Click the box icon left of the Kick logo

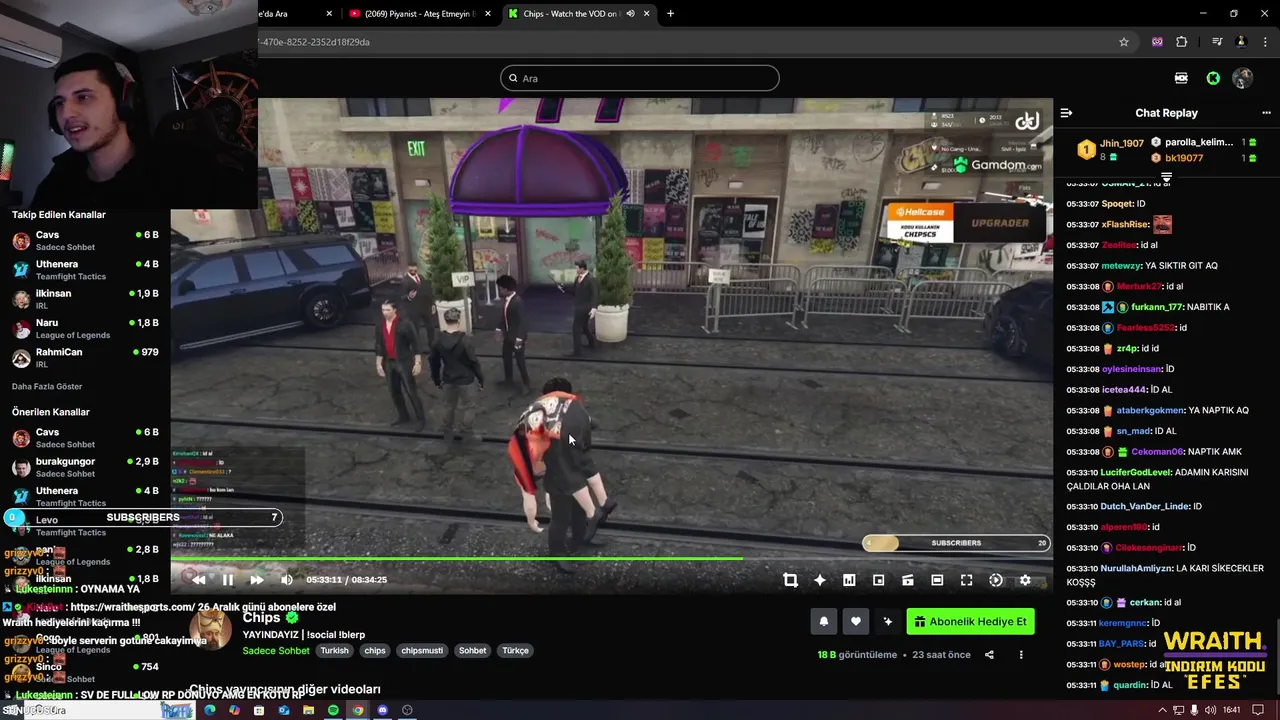[1181, 78]
